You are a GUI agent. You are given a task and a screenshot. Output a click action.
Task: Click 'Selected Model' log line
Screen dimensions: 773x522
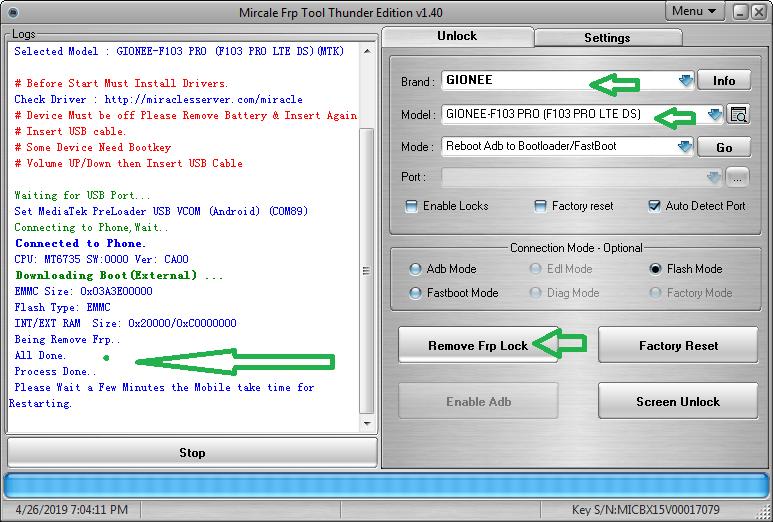click(179, 51)
